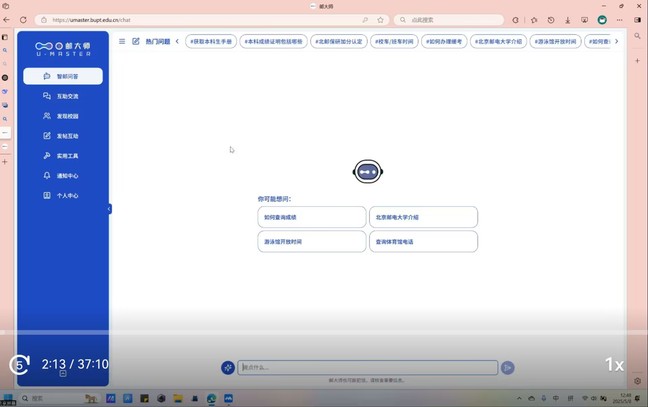The width and height of the screenshot is (648, 407).
Task: Click the 通知中心 bell icon
Action: [47, 176]
